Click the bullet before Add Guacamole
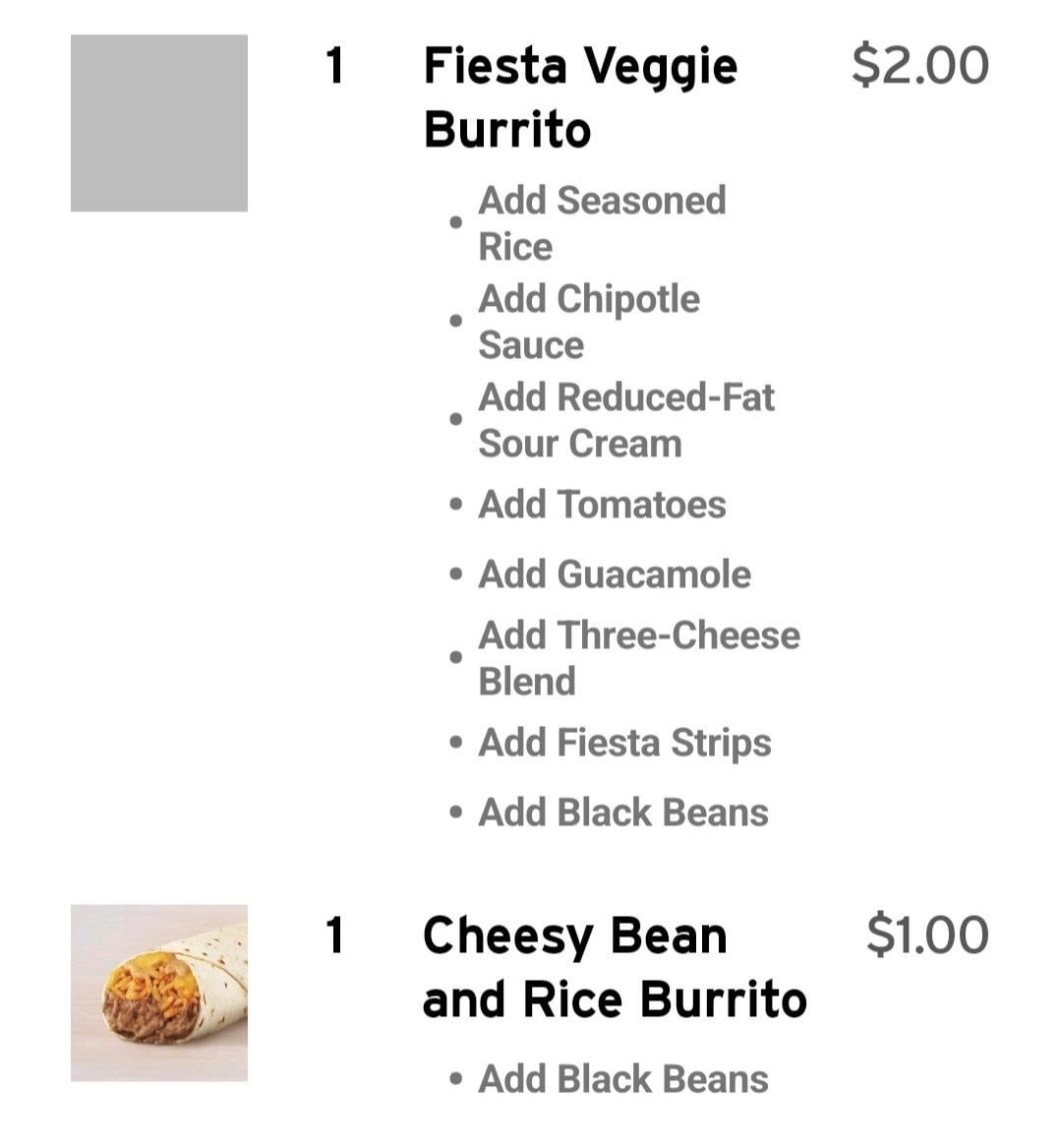 [456, 574]
